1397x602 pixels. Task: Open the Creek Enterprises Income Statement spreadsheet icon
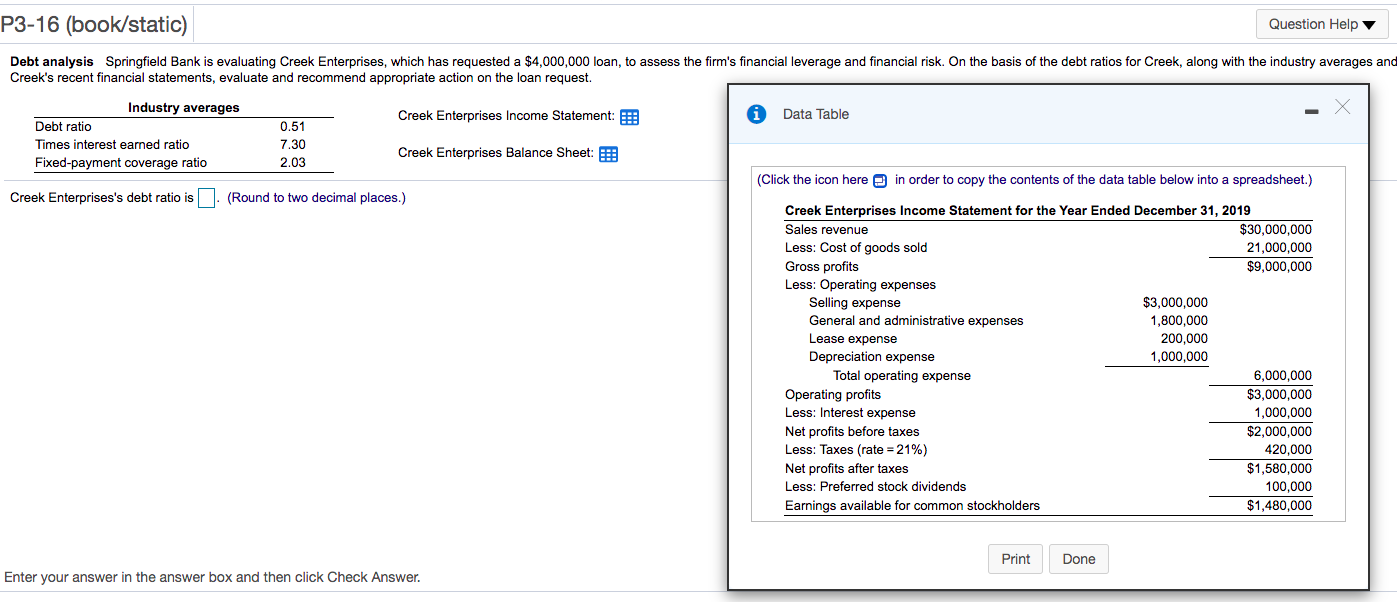click(629, 117)
